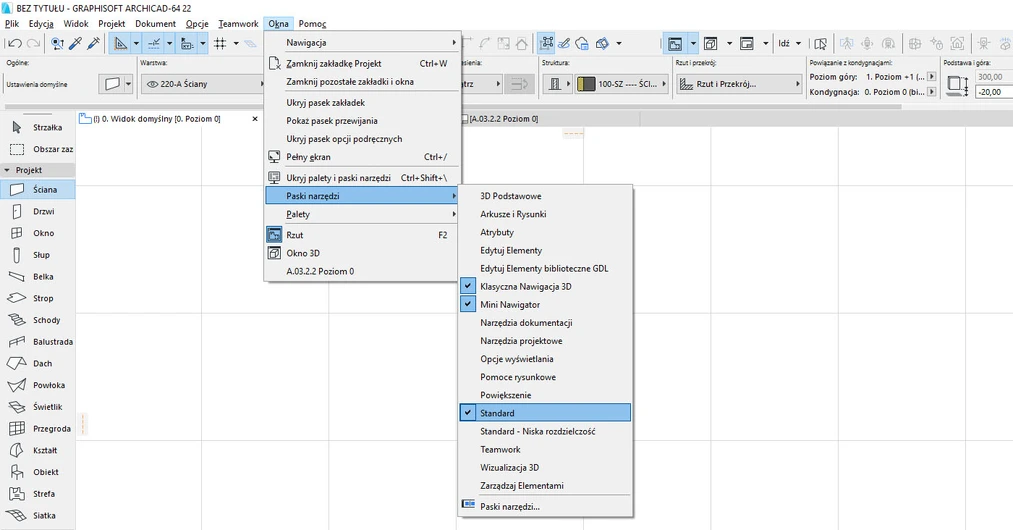1013x530 pixels.
Task: Choose Okno 3D in the Okna menu
Action: (362, 253)
